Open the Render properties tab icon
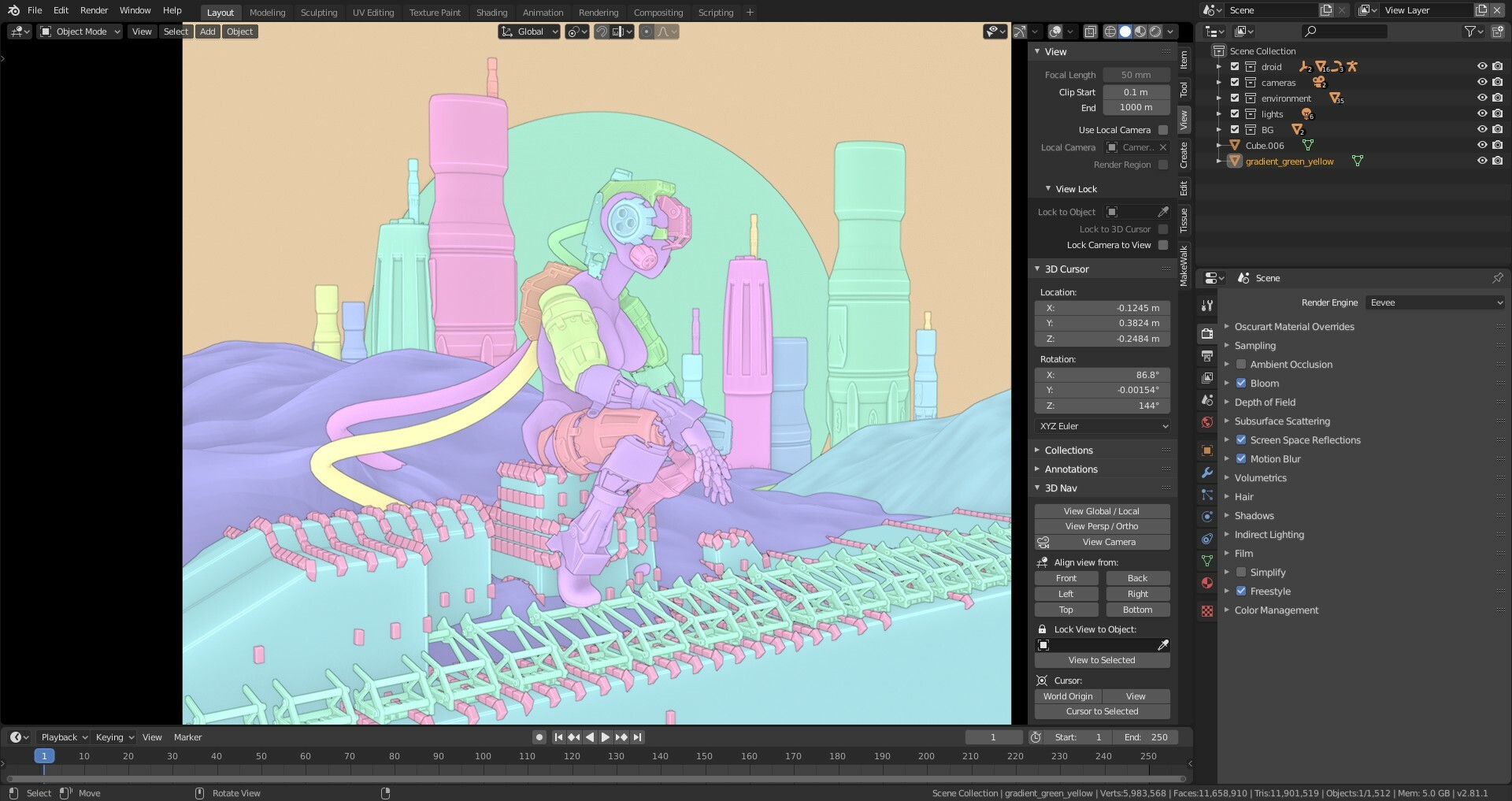Viewport: 1512px width, 801px height. tap(1206, 334)
